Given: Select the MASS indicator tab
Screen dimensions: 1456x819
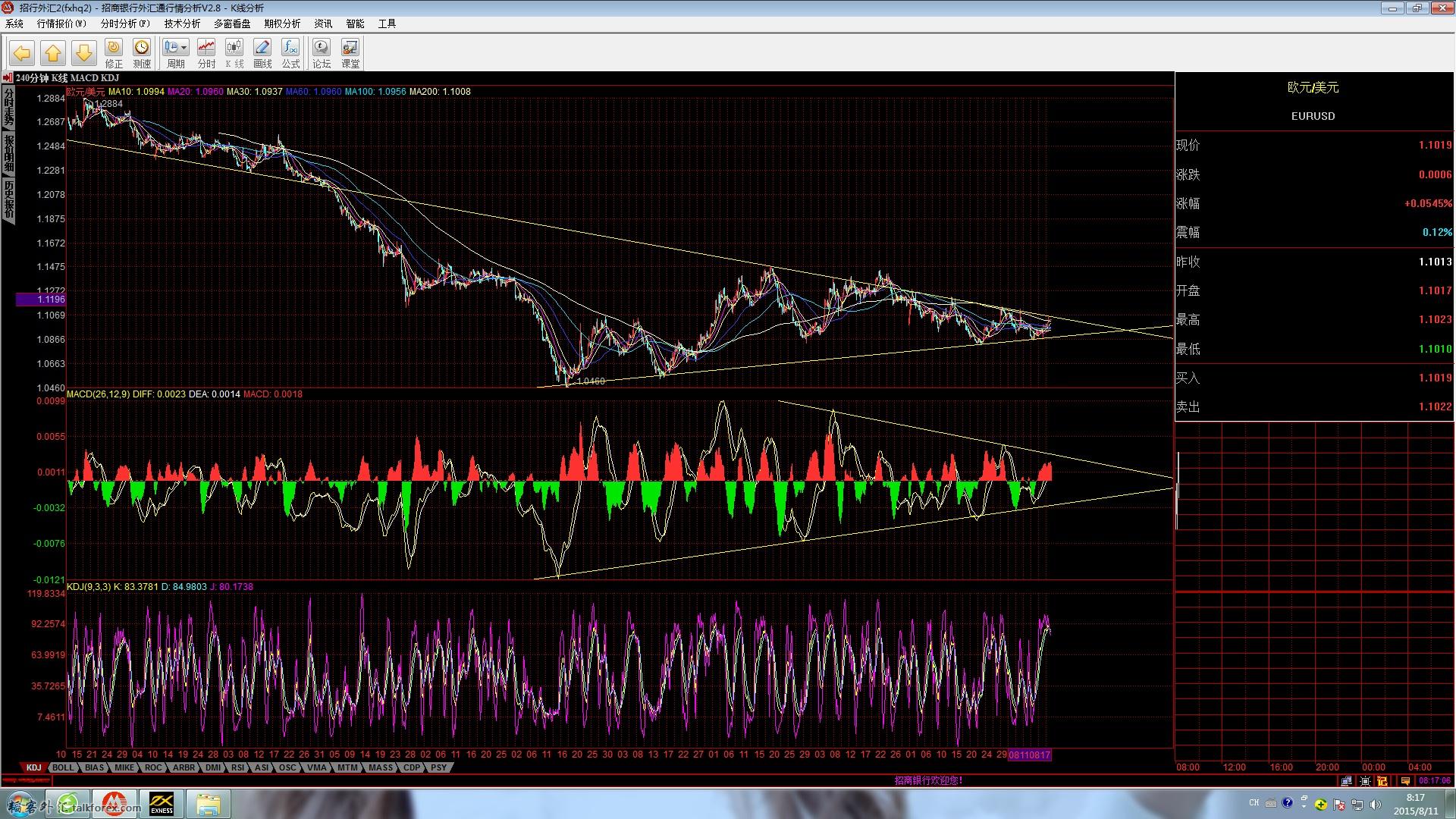Looking at the screenshot, I should click(381, 767).
